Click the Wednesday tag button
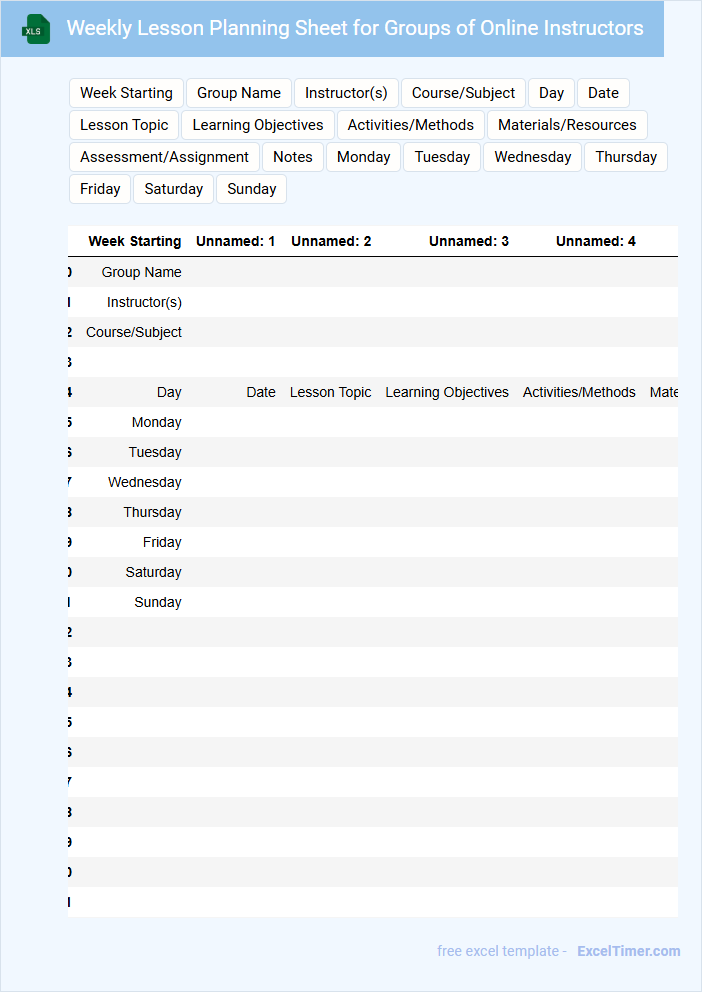Viewport: 702px width, 992px height. coord(533,157)
